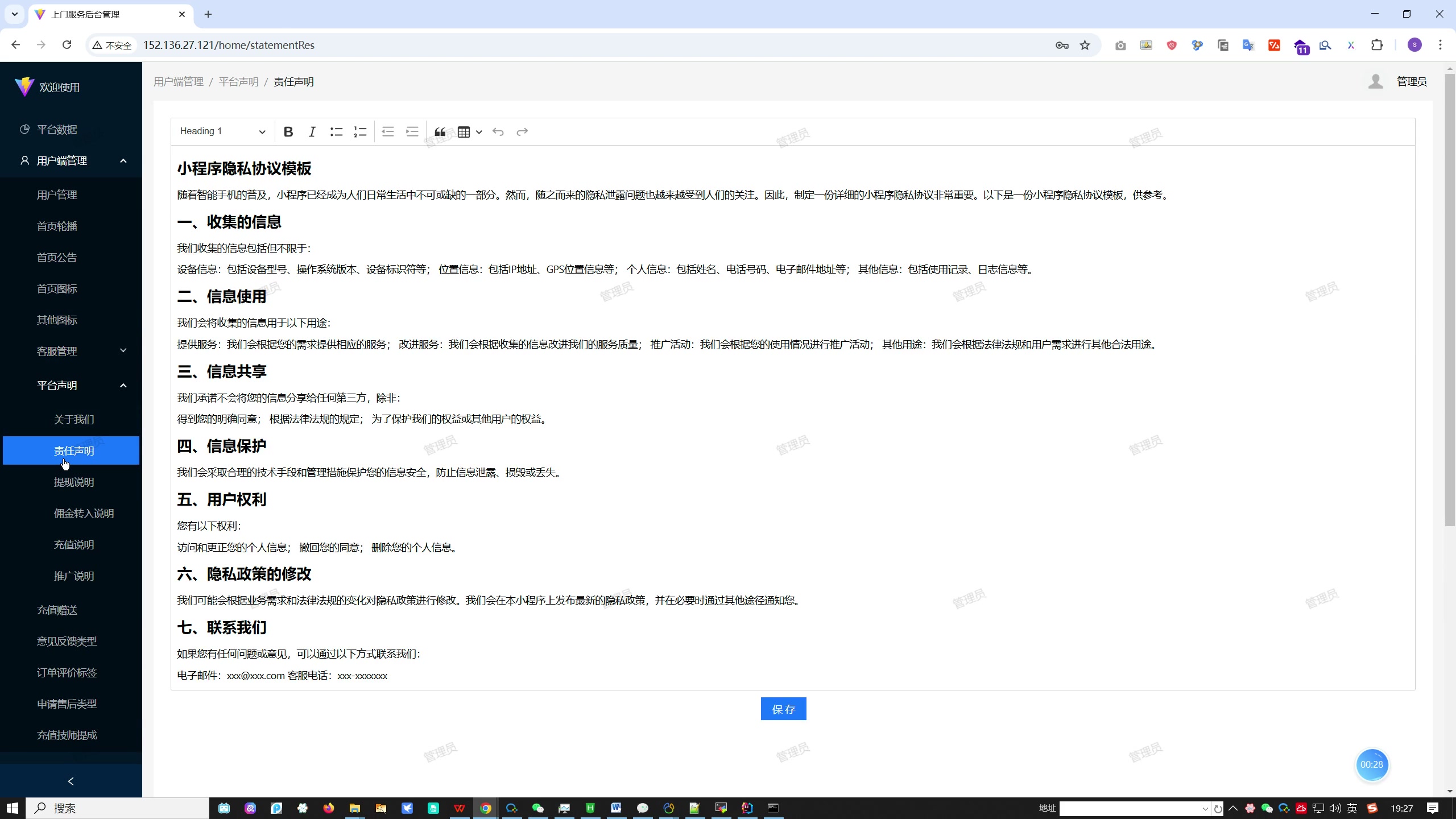Click the browser address bar
The height and width of the screenshot is (819, 1456).
pyautogui.click(x=591, y=45)
